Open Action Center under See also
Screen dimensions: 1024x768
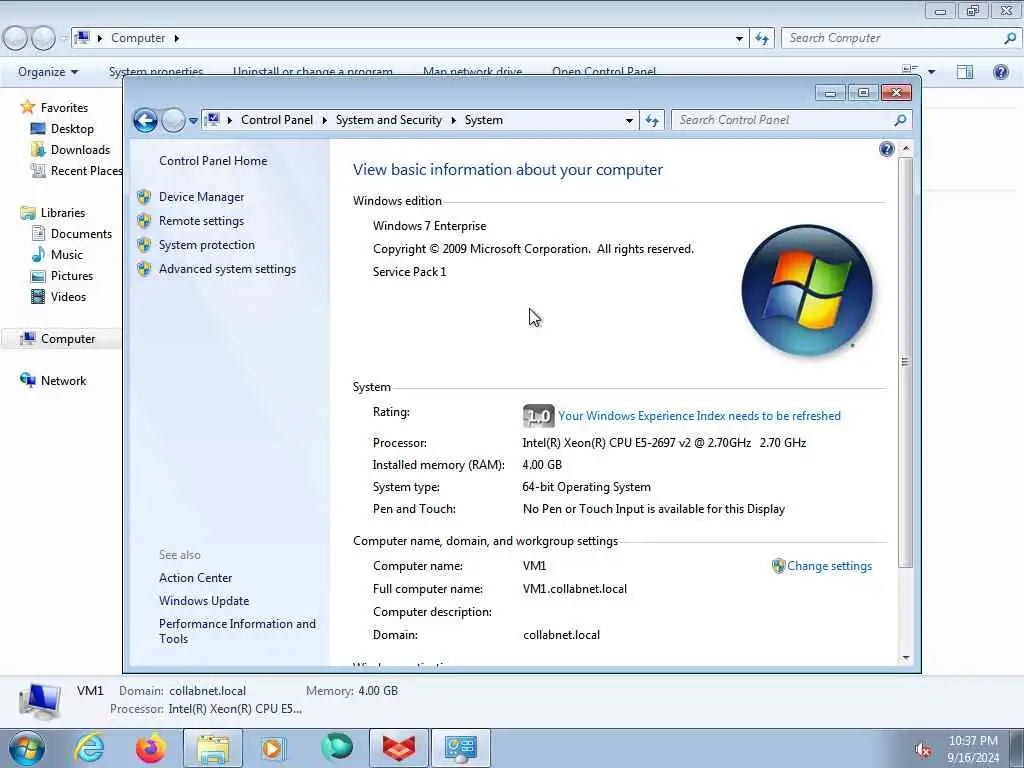[195, 578]
